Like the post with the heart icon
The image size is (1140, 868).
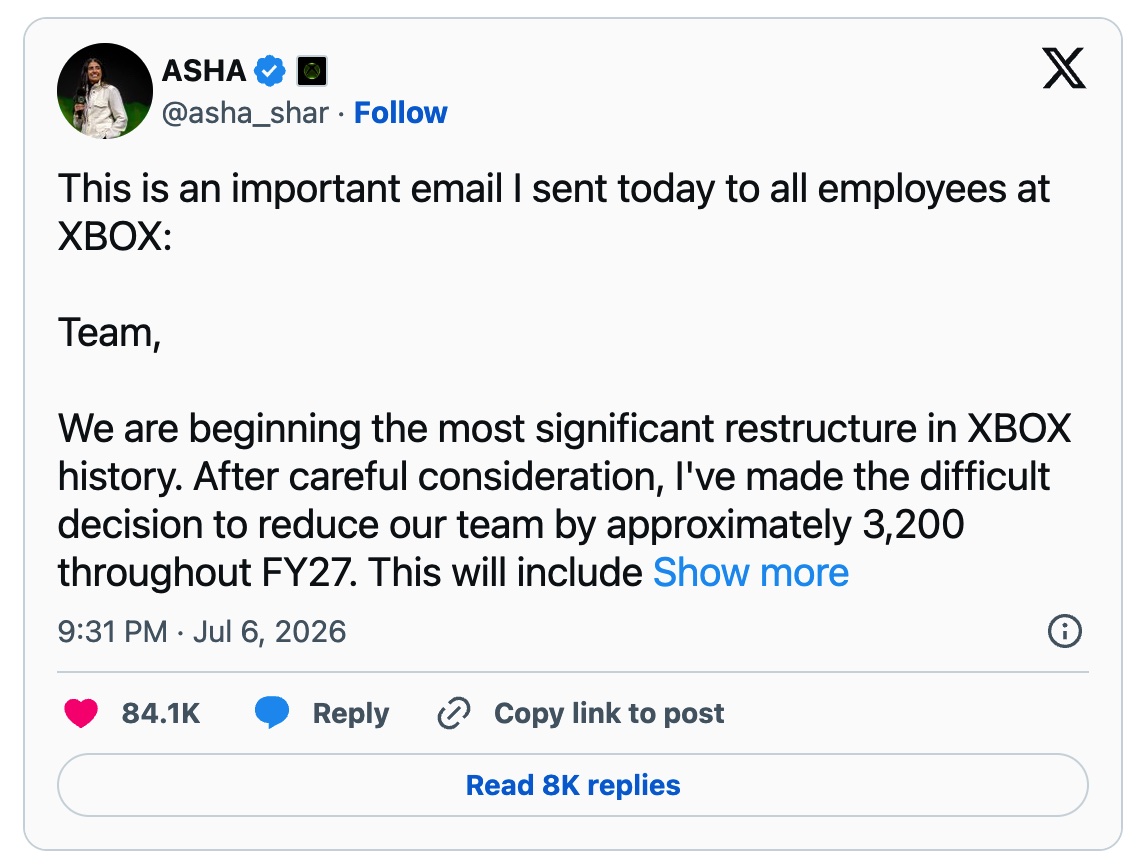[81, 713]
